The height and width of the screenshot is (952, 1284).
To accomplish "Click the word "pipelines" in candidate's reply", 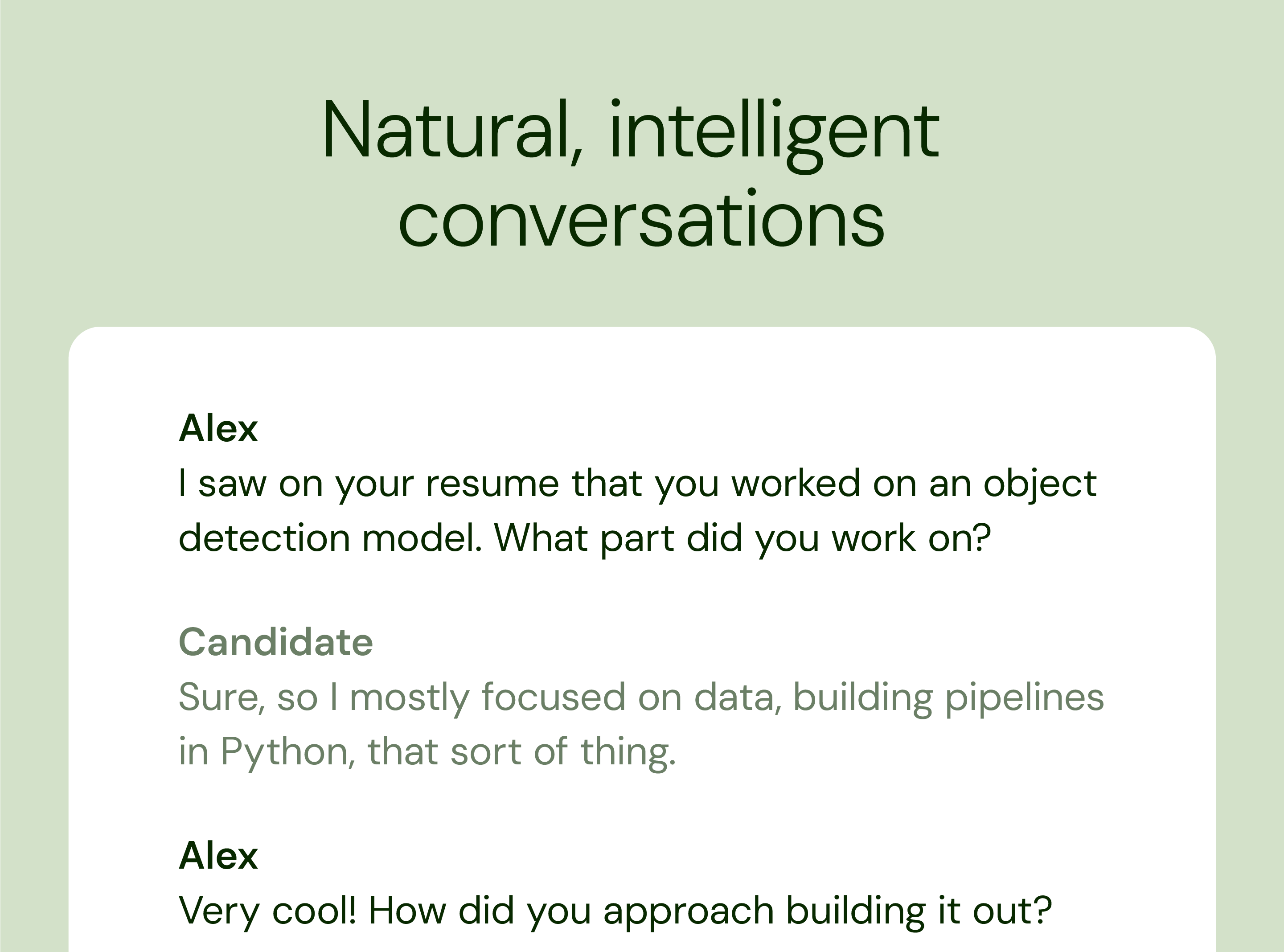I will (1025, 698).
